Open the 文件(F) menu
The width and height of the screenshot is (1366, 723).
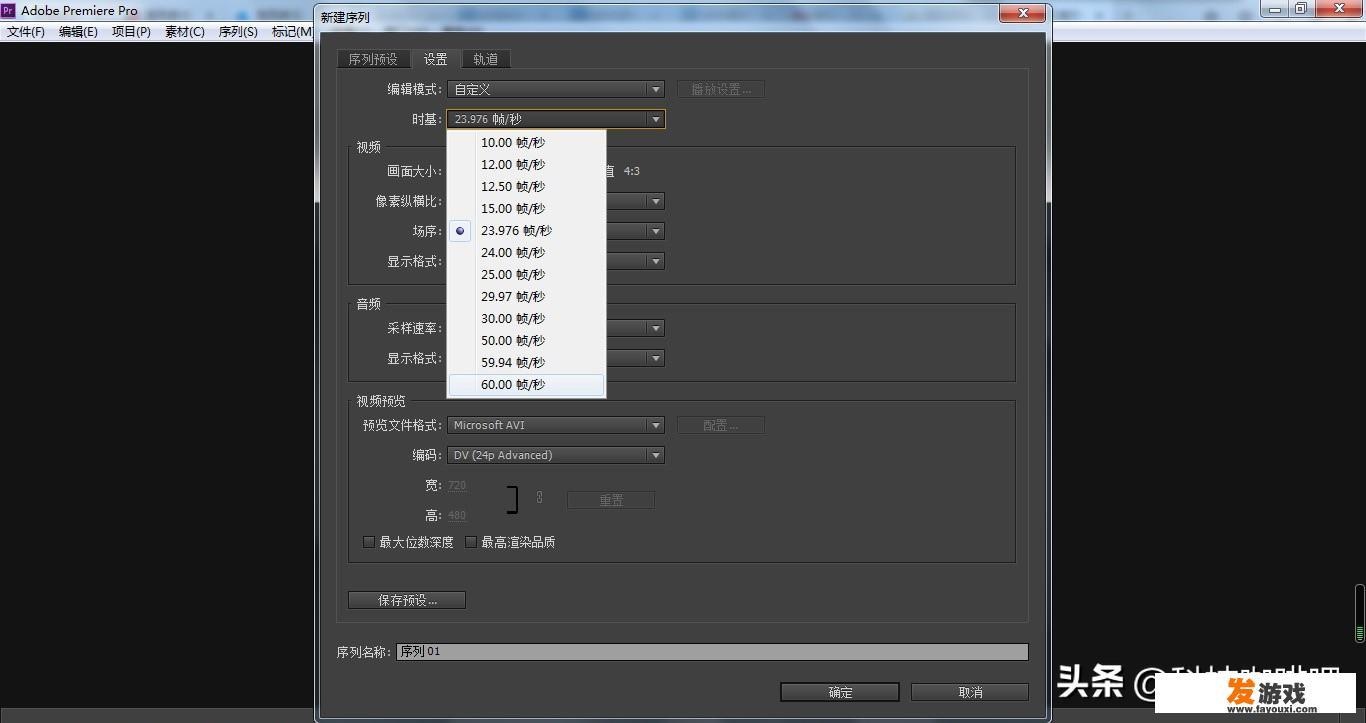click(26, 32)
